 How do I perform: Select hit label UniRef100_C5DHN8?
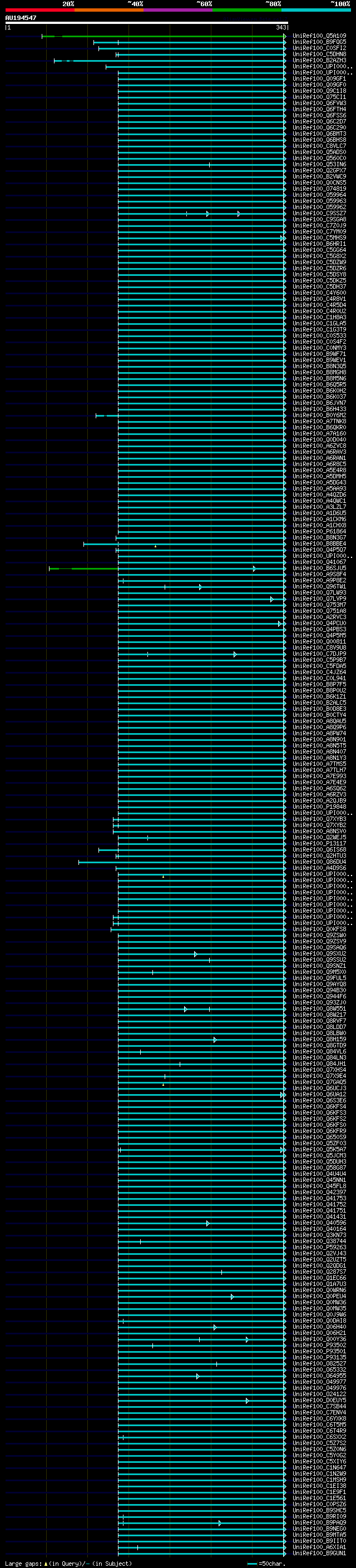click(x=319, y=54)
